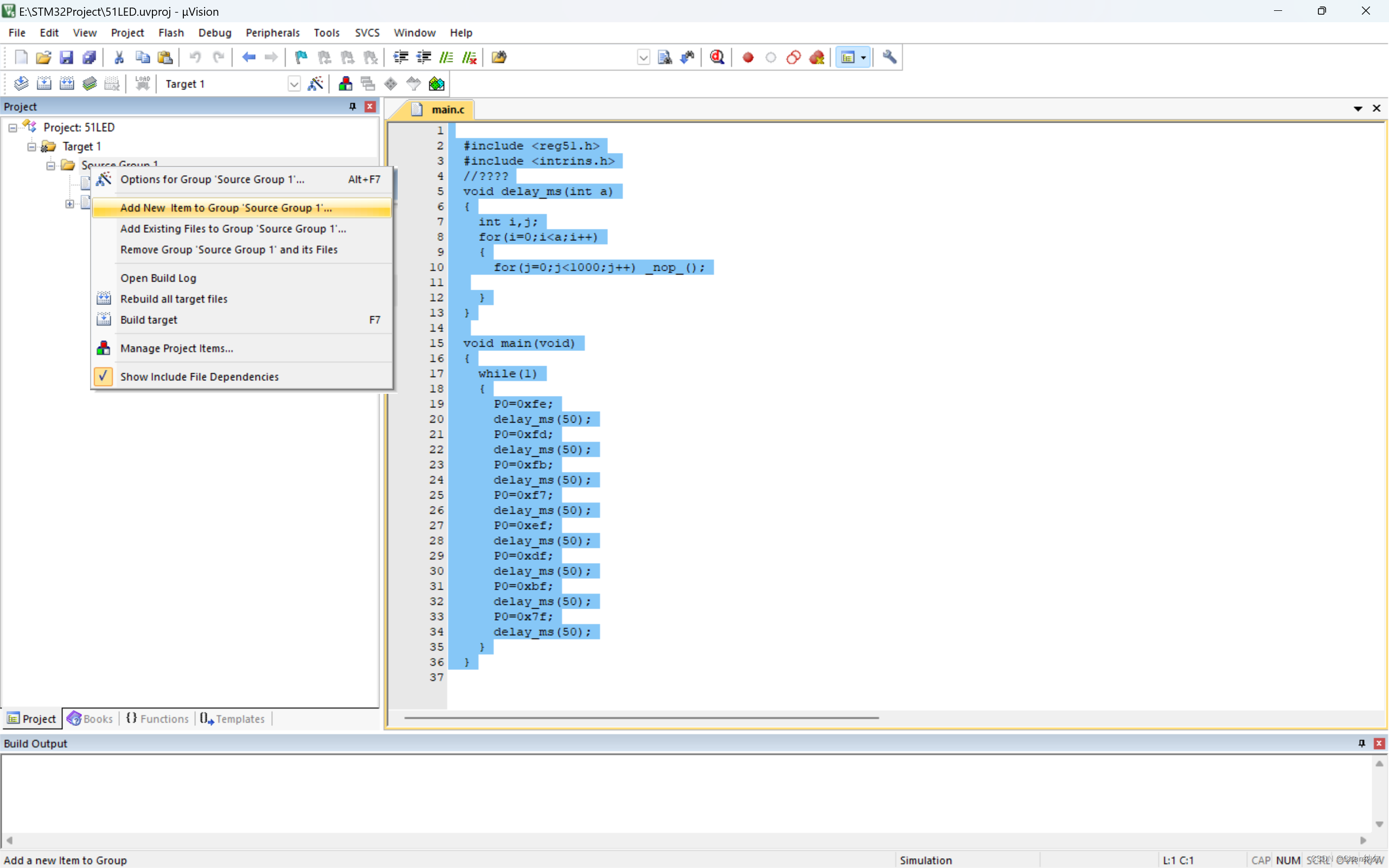Viewport: 1389px width, 868px height.
Task: Click the Pack Installer icon
Action: [437, 84]
